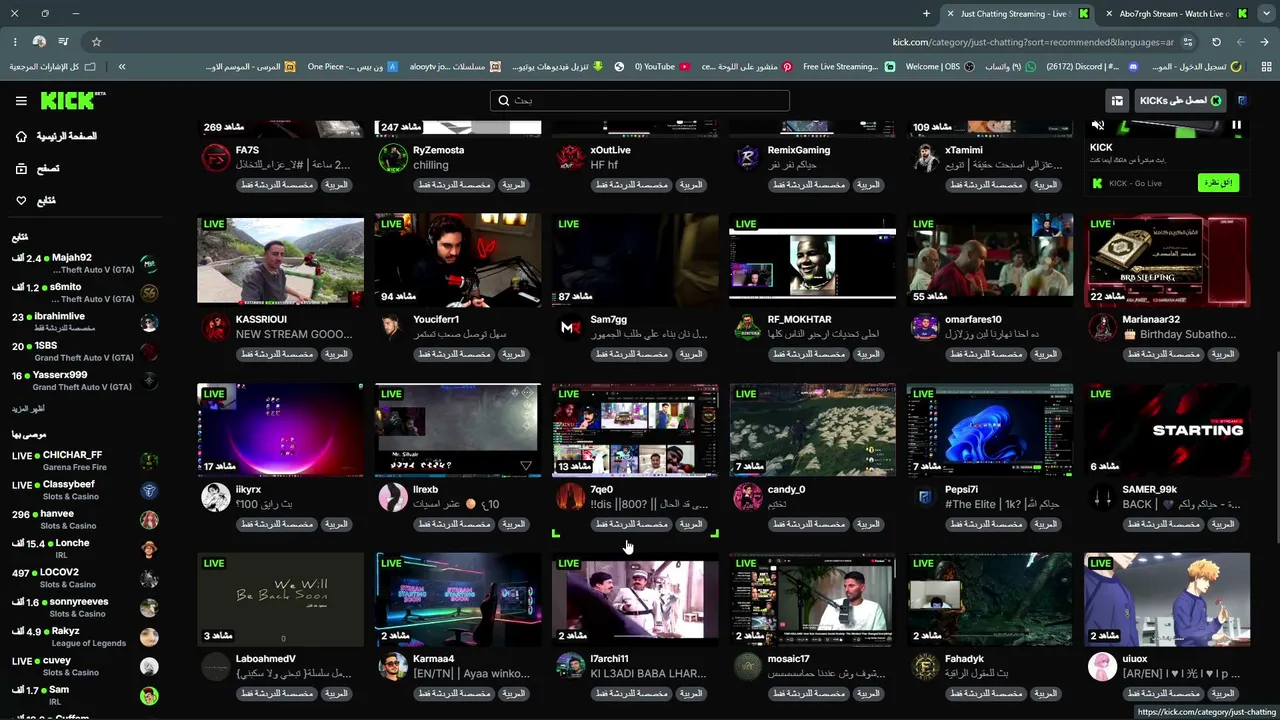The width and height of the screenshot is (1280, 720).
Task: Click the uiuox channel avatar
Action: point(1102,666)
